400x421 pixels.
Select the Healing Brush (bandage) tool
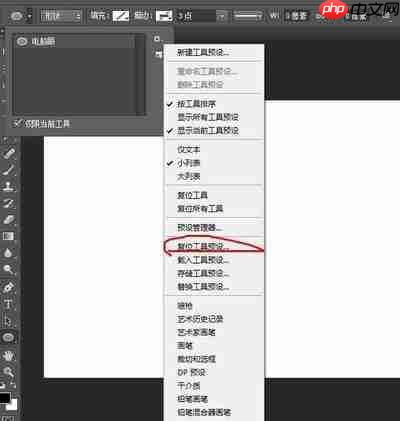click(9, 154)
